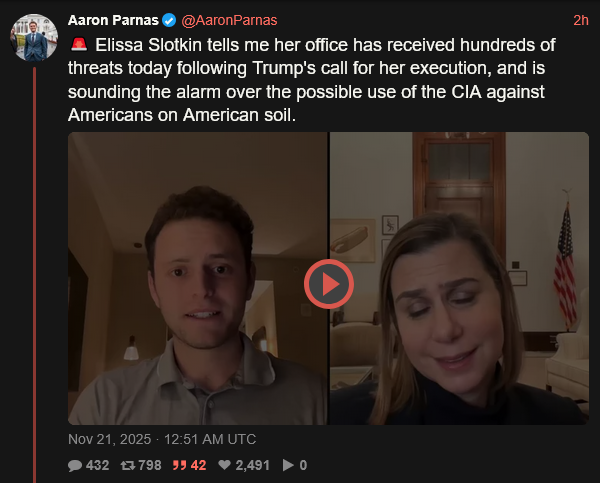
Task: Play the embedded interview video
Action: (x=329, y=284)
